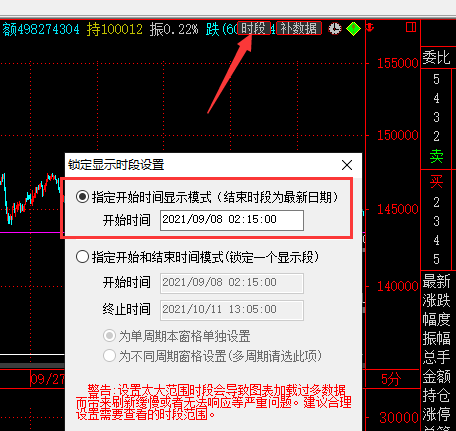Click the 额498274304 turnover value
Image resolution: width=456 pixels, height=431 pixels.
click(41, 29)
